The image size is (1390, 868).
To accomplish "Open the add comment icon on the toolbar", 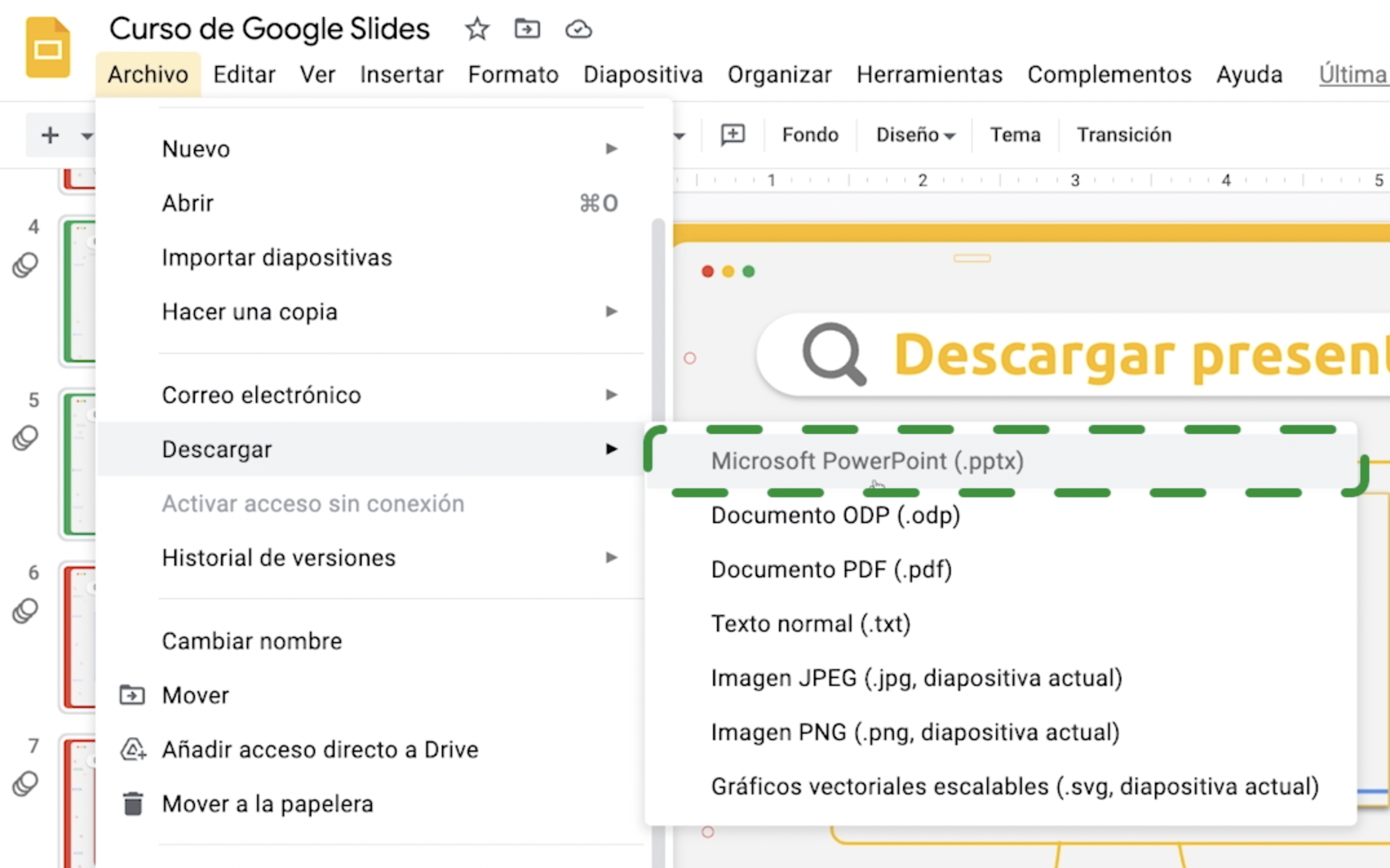I will [x=732, y=135].
